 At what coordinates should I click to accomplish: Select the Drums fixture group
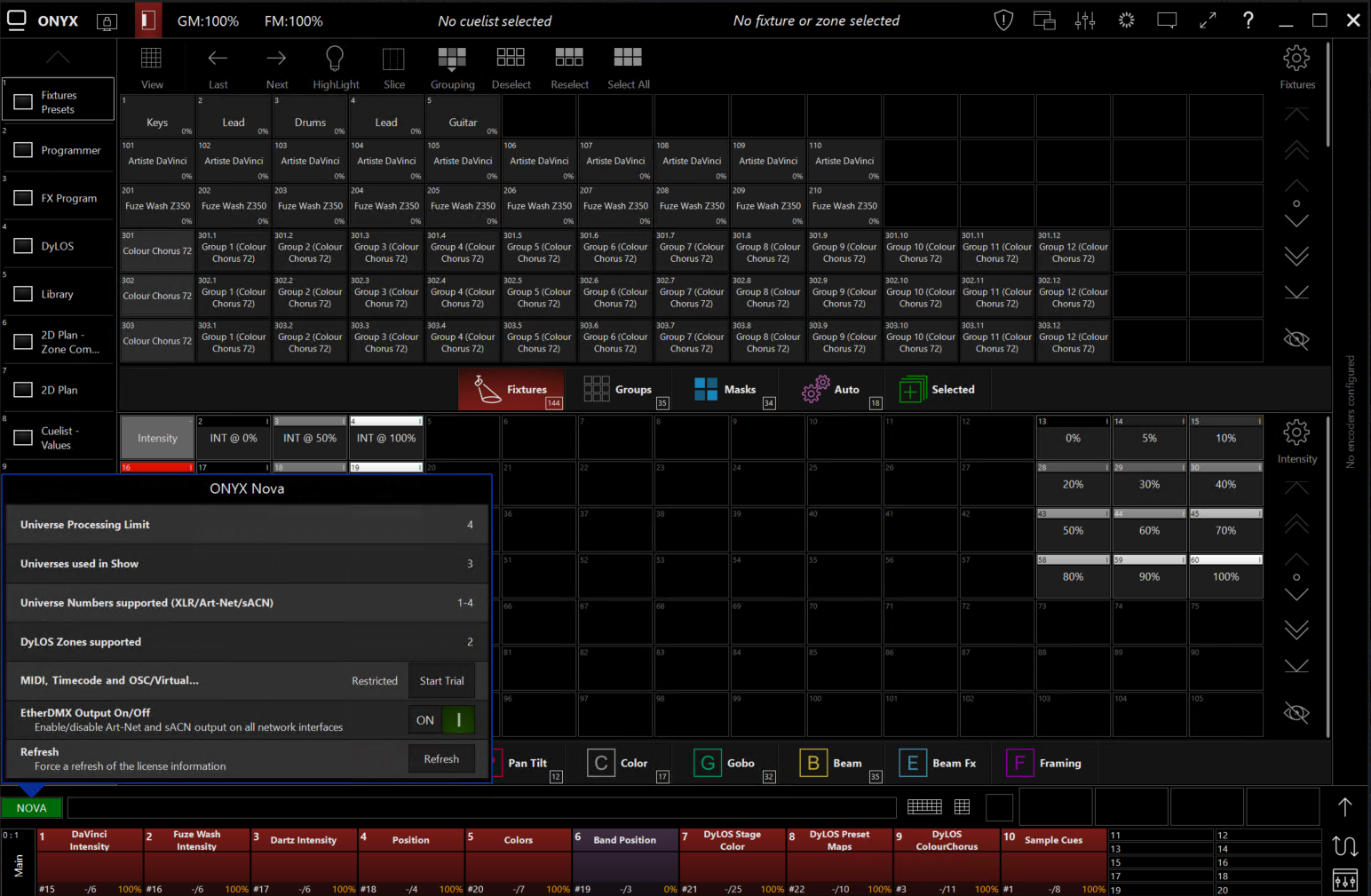click(310, 116)
